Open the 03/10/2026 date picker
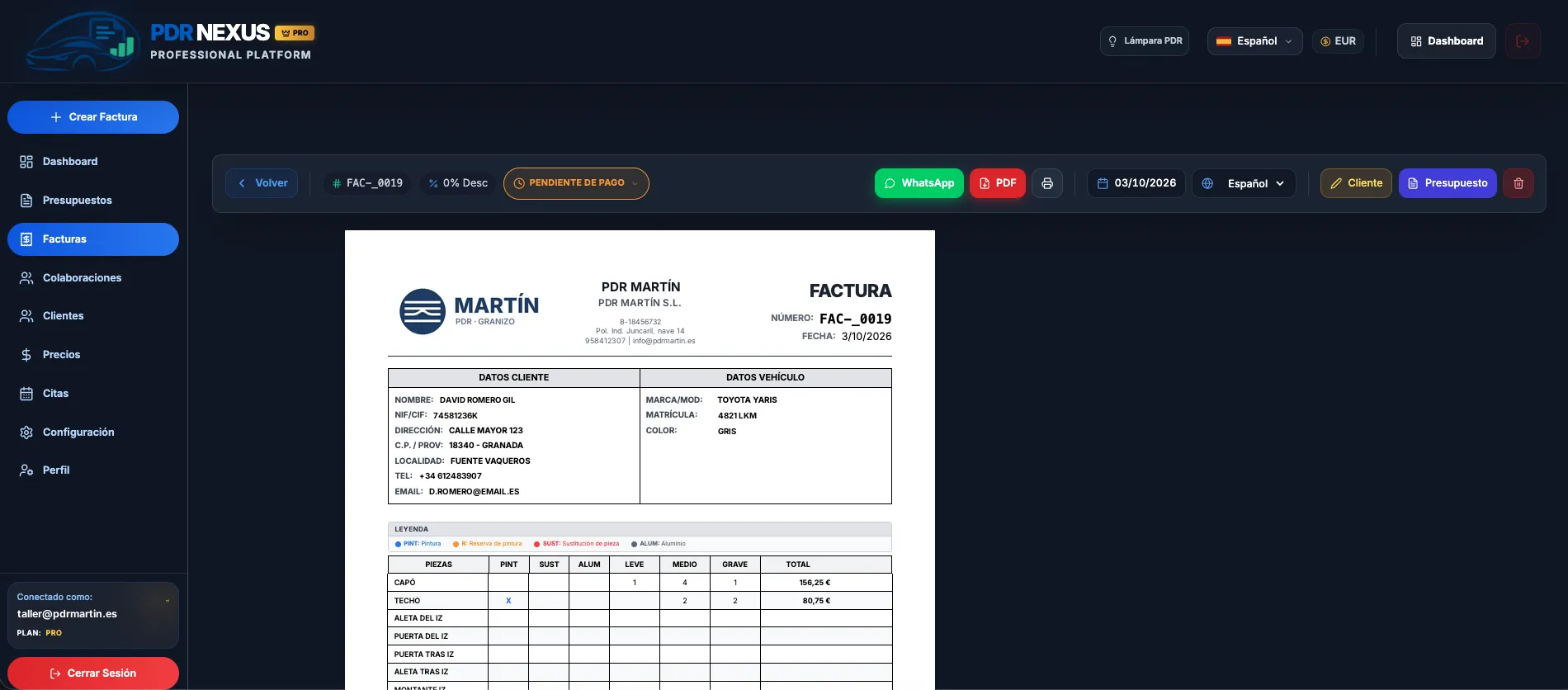The height and width of the screenshot is (690, 1568). point(1136,183)
